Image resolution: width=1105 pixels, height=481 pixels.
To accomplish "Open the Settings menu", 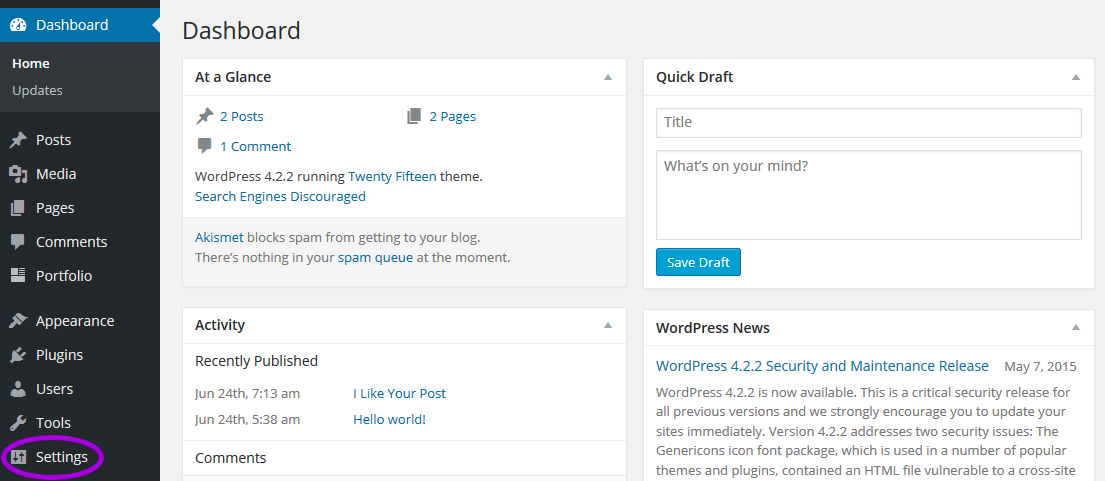I will (x=80, y=457).
